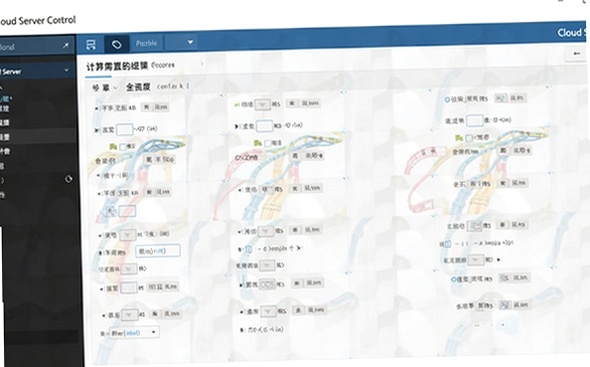This screenshot has height=367, width=590.
Task: Tick the checkbox beside green folder icon in third column
Action: pyautogui.click(x=469, y=138)
